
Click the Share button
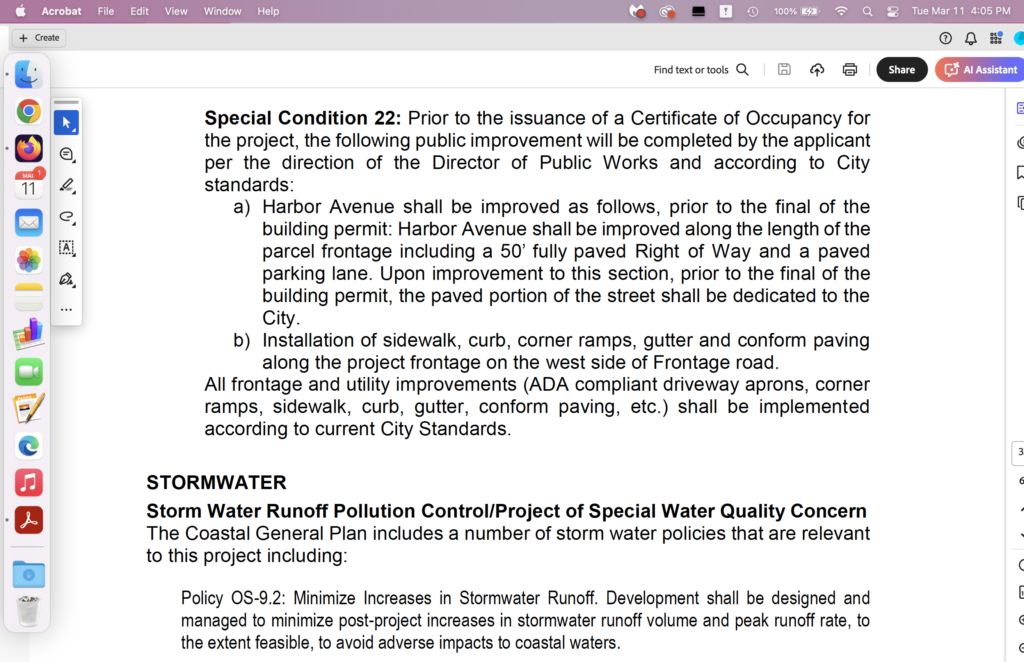click(901, 69)
